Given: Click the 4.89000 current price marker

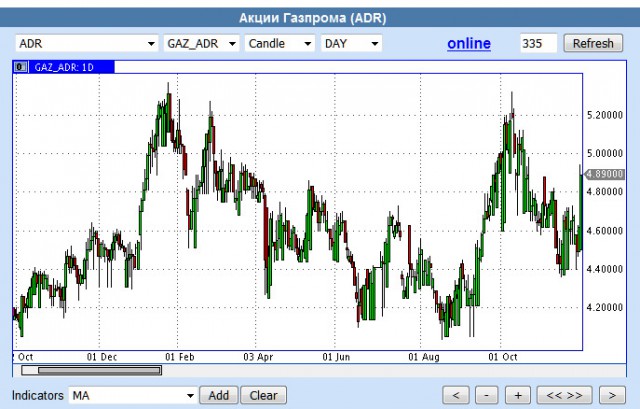Looking at the screenshot, I should click(605, 174).
